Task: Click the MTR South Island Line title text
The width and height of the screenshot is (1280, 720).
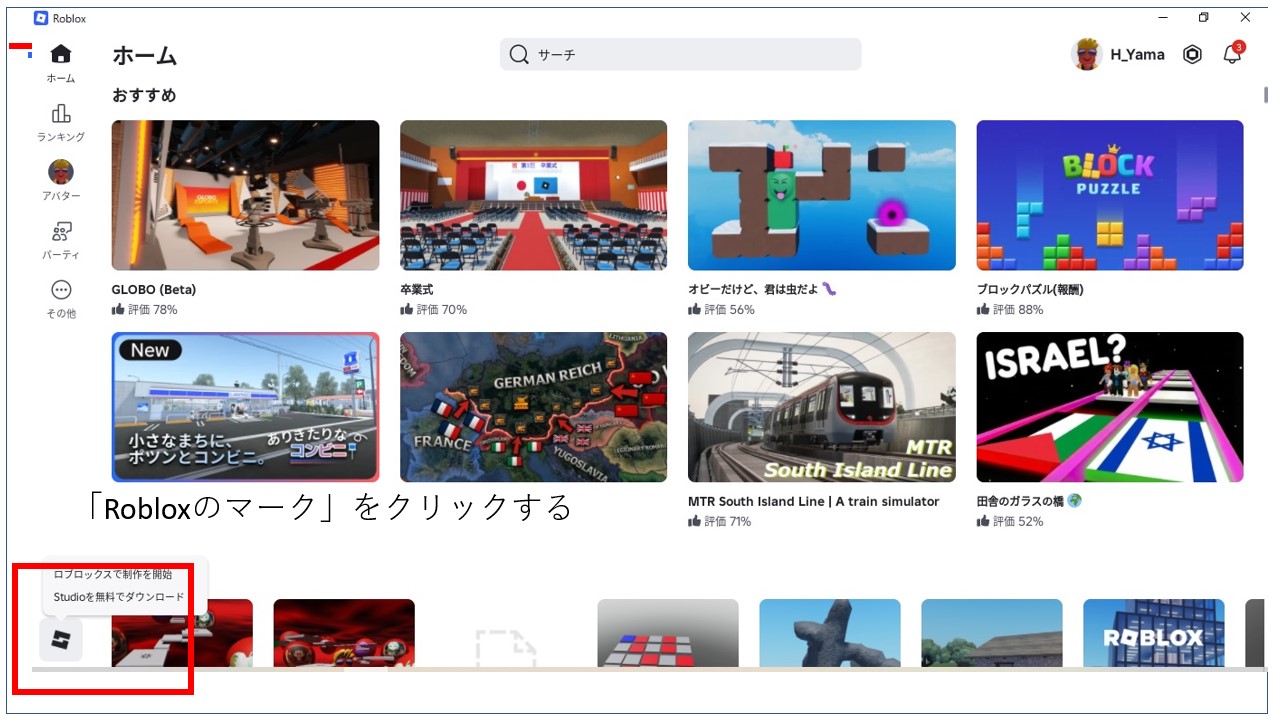Action: click(x=814, y=501)
